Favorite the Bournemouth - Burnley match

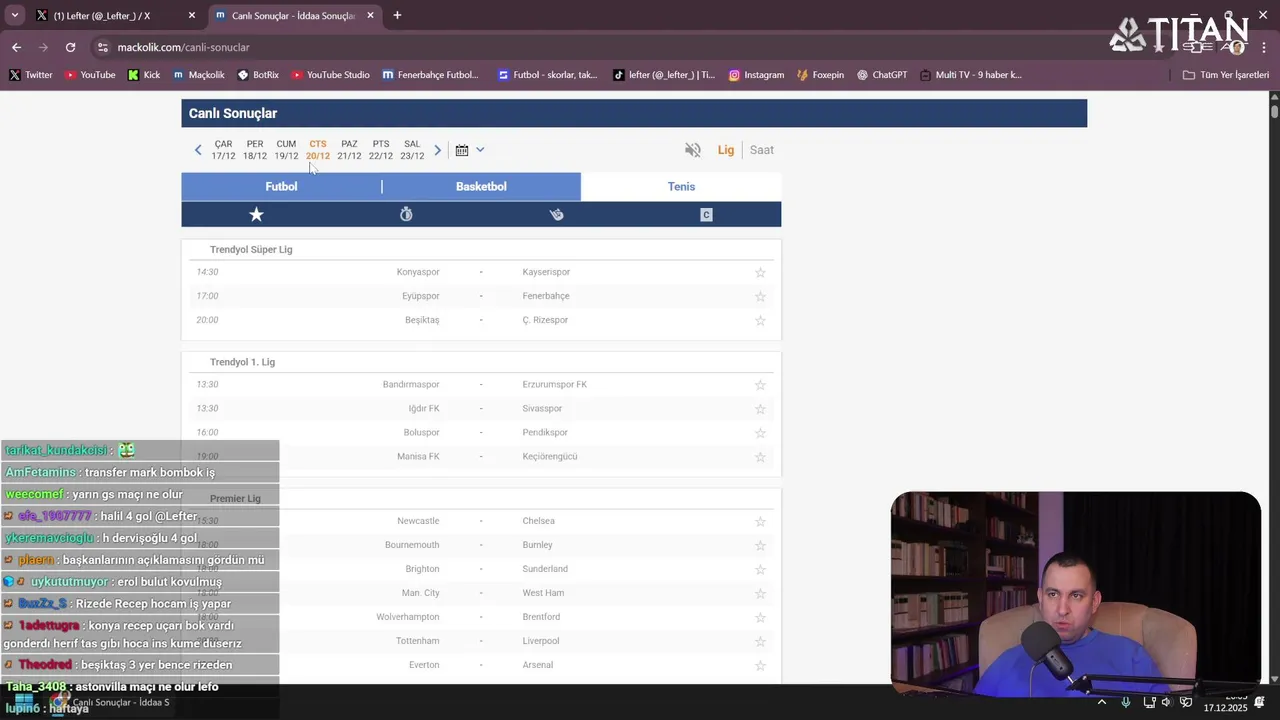tap(760, 545)
